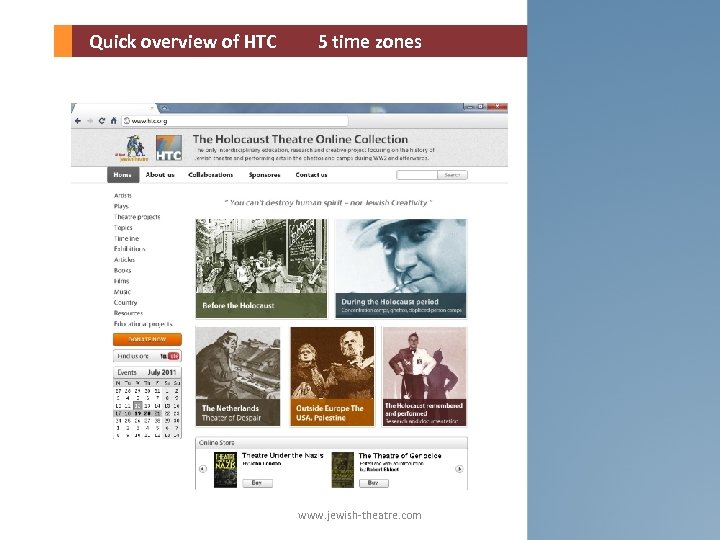720x540 pixels.
Task: Open the Home nav tab
Action: tap(123, 175)
